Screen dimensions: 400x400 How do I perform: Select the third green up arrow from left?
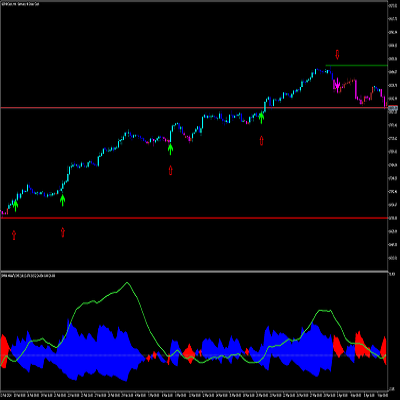pos(170,149)
